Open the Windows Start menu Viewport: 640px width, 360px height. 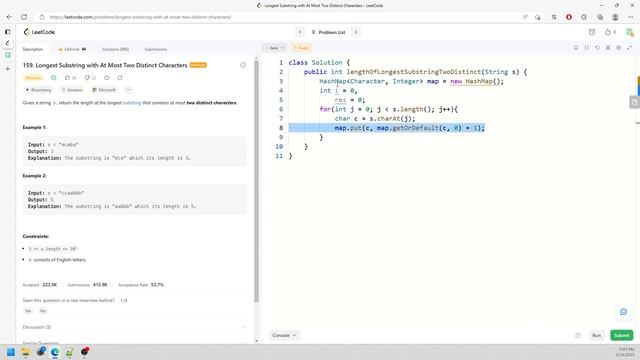click(11, 352)
